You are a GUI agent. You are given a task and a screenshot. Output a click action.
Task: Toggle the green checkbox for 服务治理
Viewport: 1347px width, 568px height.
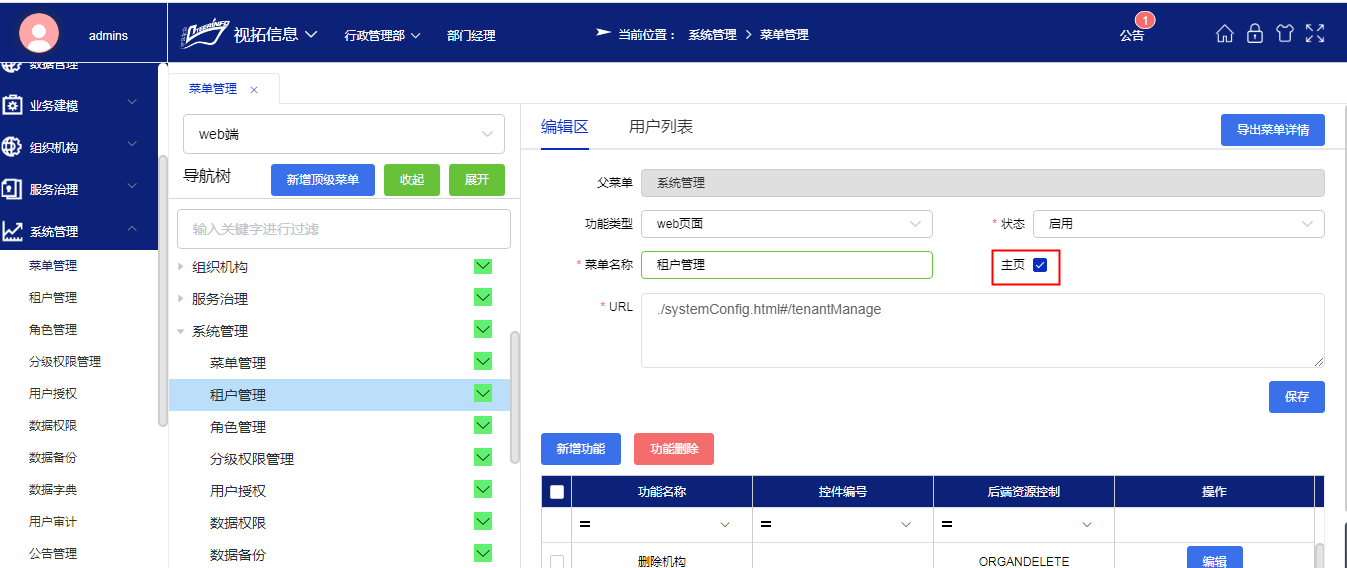483,297
